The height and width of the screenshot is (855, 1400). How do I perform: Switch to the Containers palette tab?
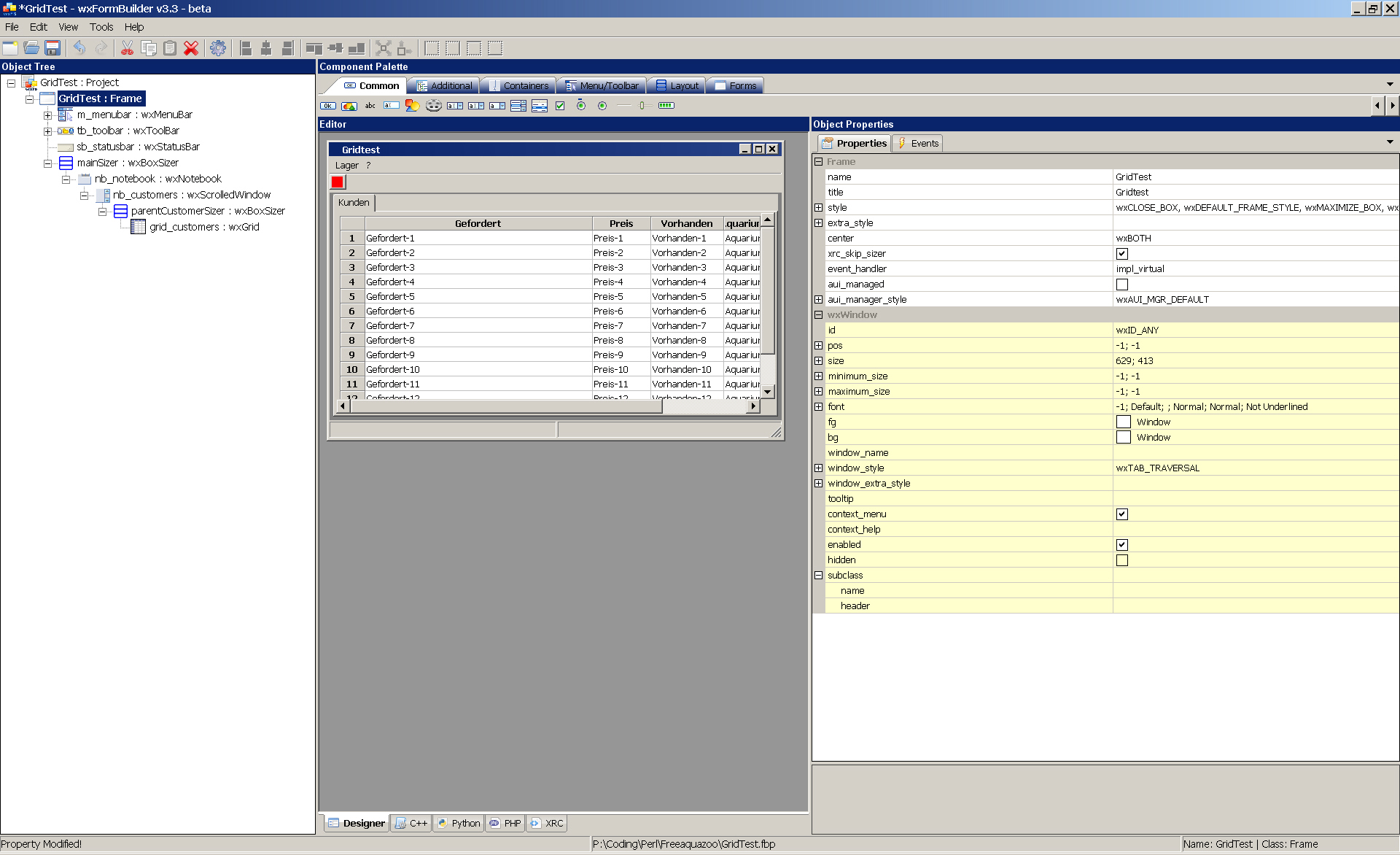[518, 85]
